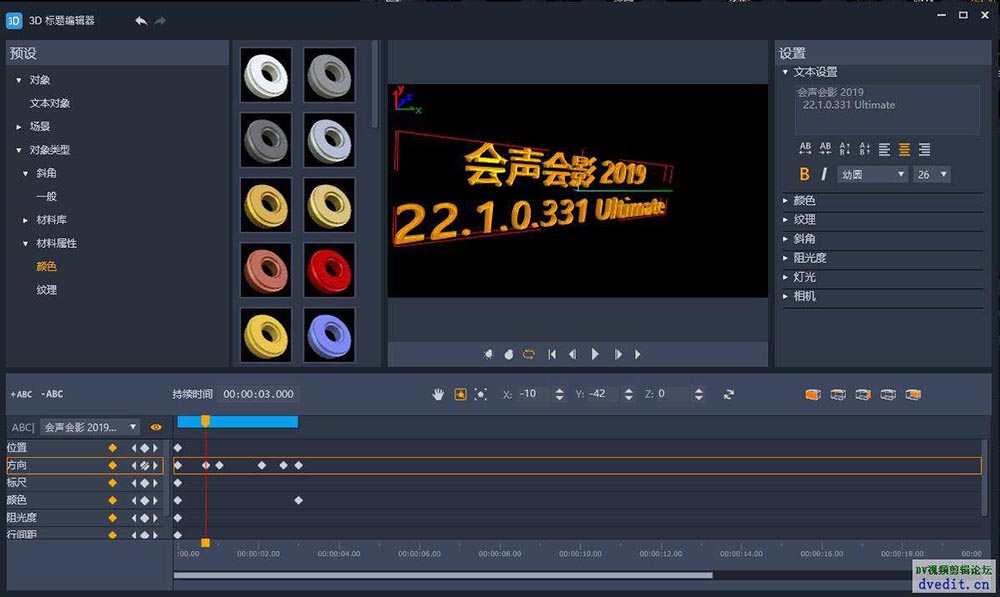The width and height of the screenshot is (1000, 597).
Task: Click the second 3D cube face icon
Action: (838, 395)
